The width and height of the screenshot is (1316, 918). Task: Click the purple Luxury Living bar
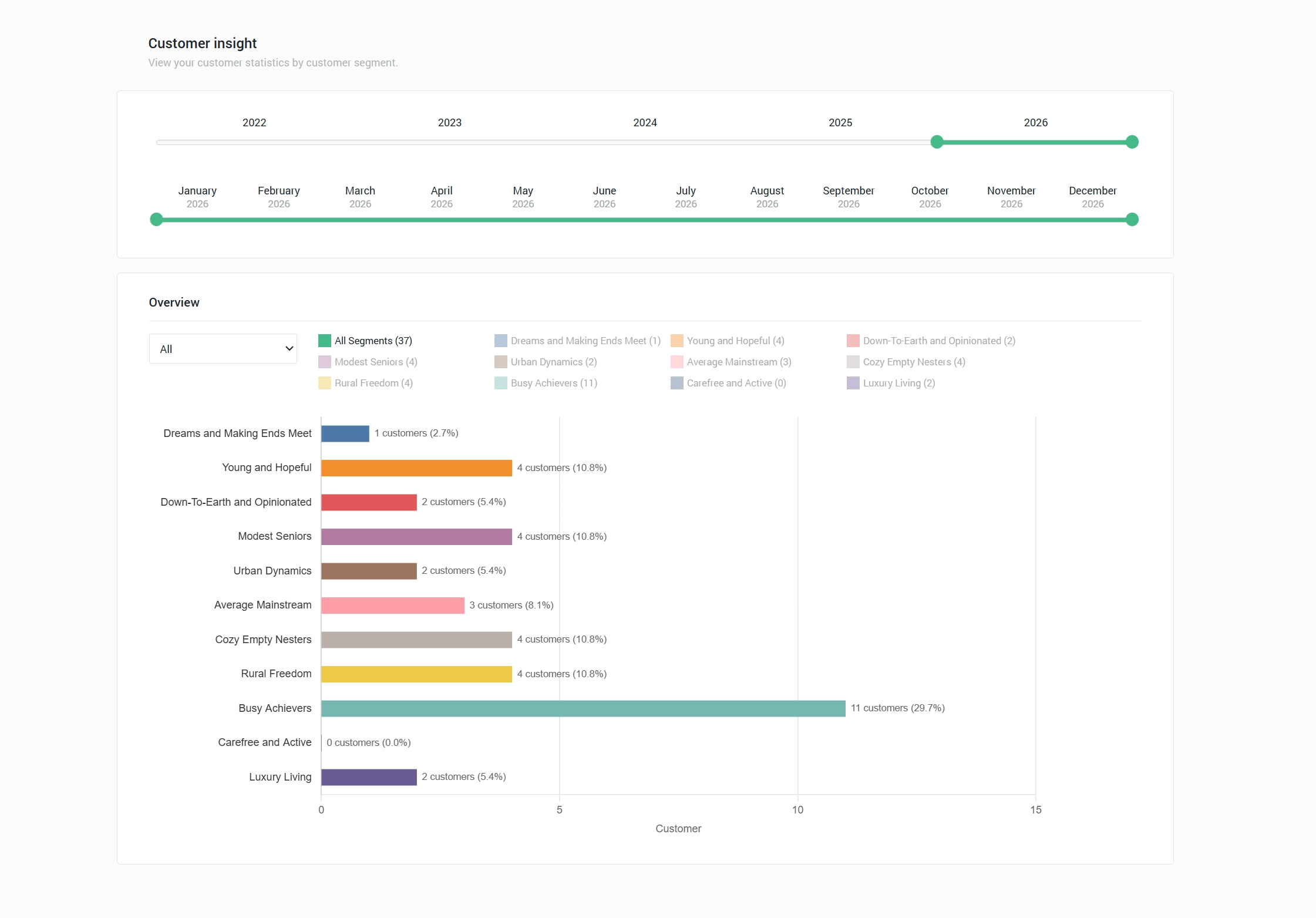pyautogui.click(x=369, y=777)
